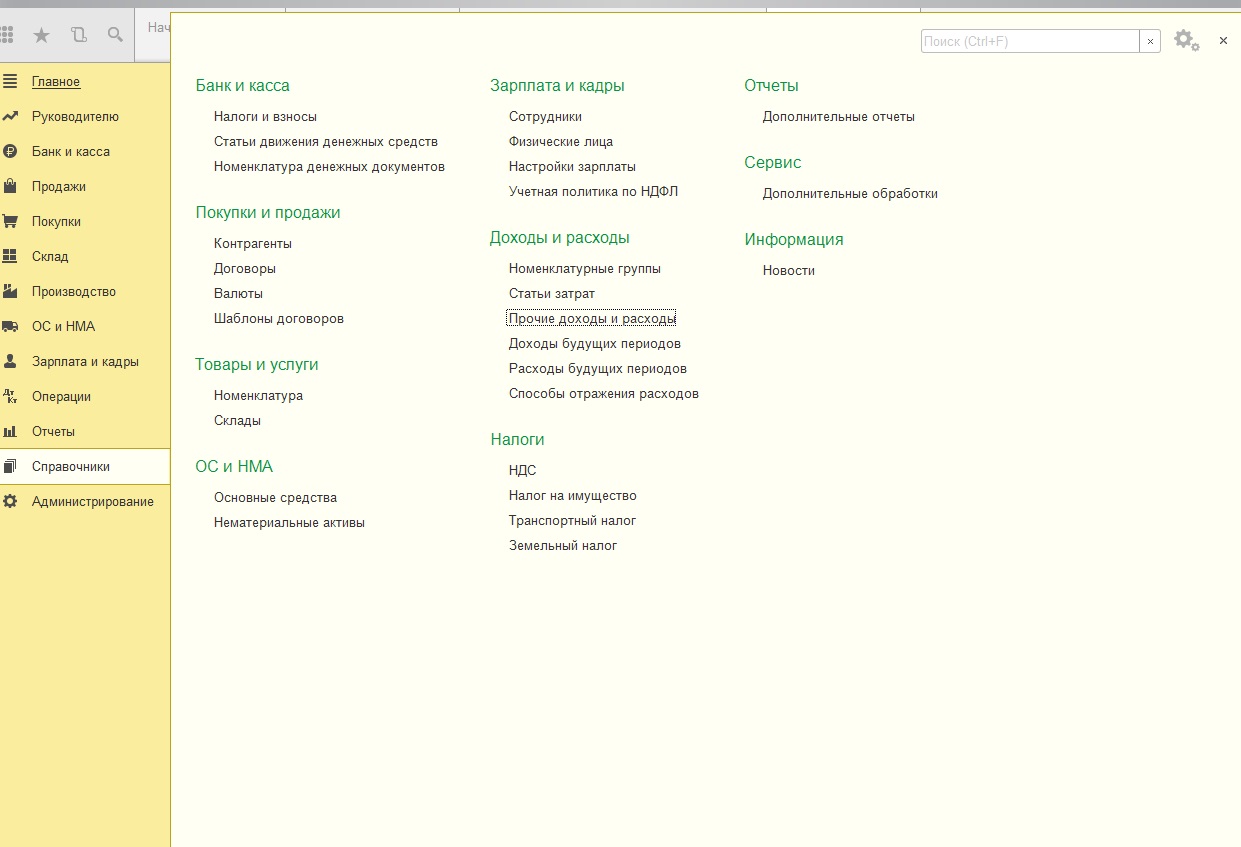The image size is (1241, 847).
Task: Open the sections grid menu icon
Action: (6, 35)
